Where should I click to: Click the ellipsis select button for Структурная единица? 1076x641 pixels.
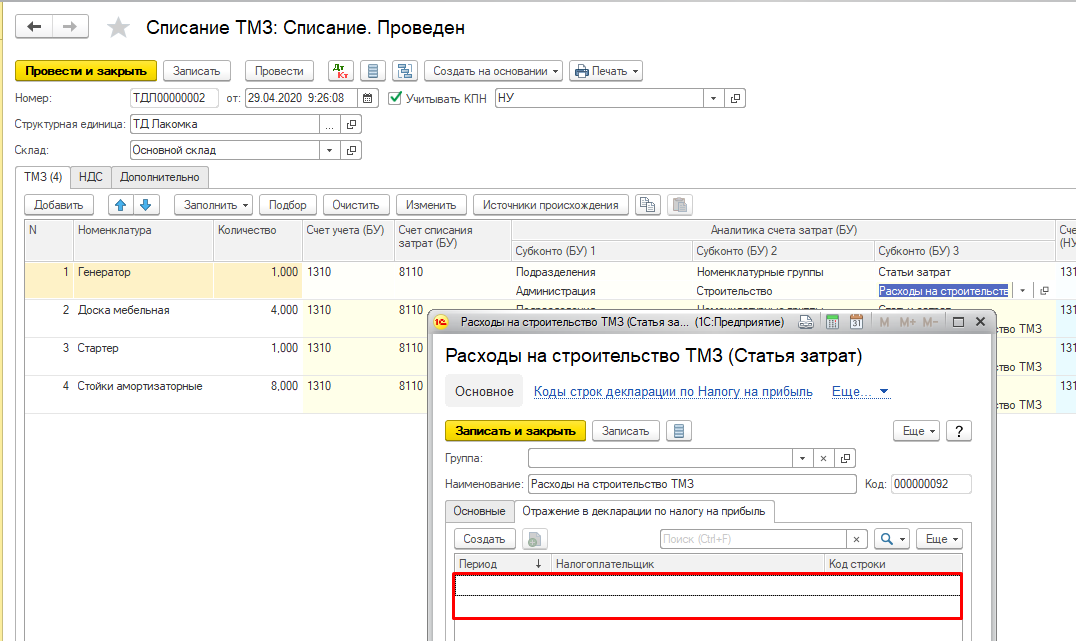pyautogui.click(x=329, y=124)
